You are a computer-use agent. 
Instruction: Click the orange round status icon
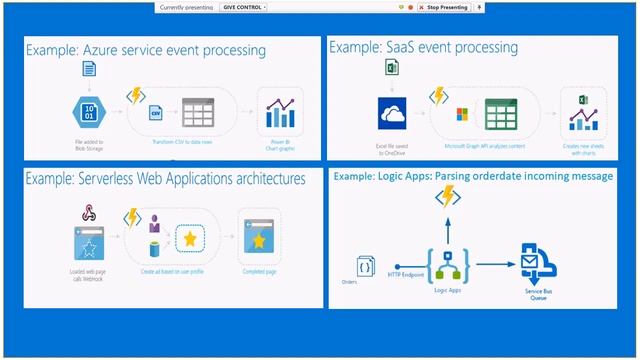tap(411, 7)
